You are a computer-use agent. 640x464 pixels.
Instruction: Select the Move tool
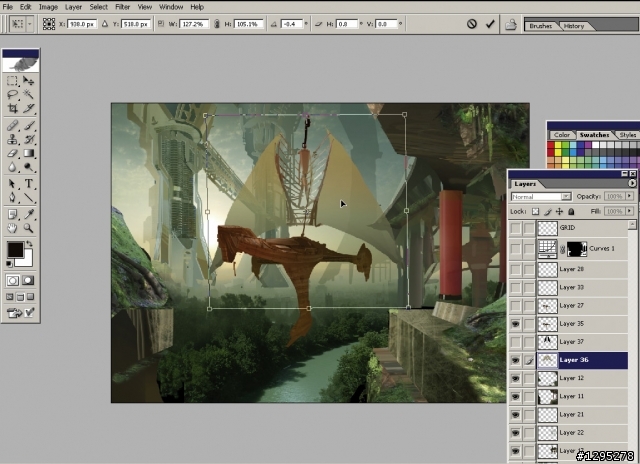tap(28, 81)
